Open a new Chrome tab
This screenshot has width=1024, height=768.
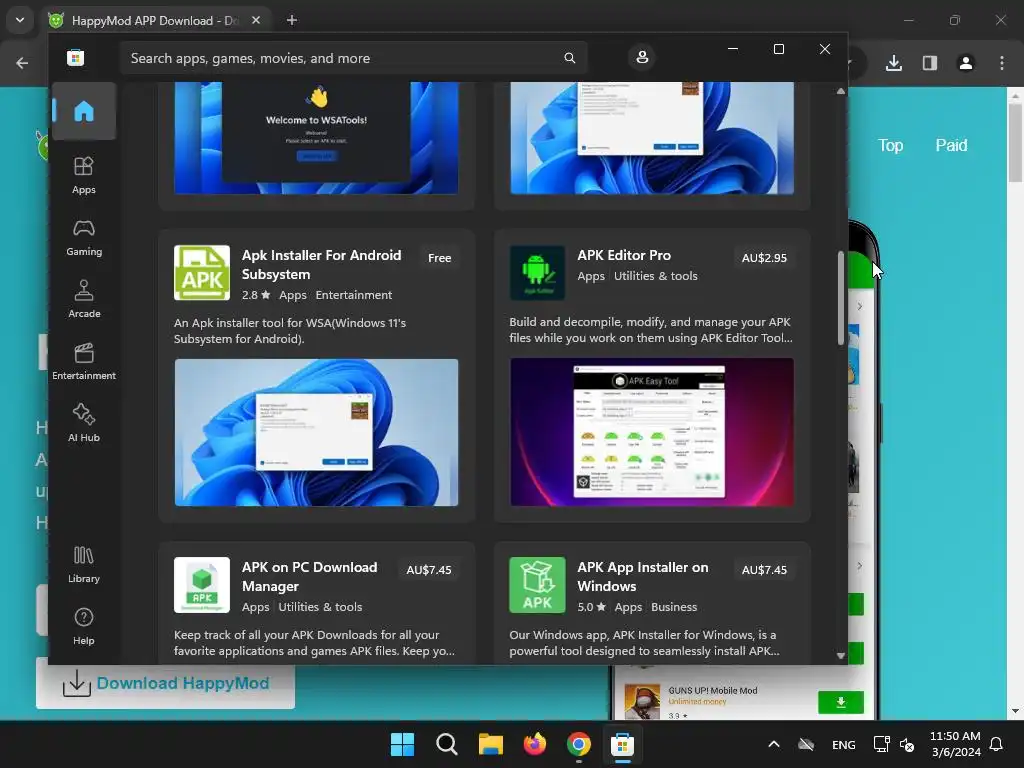coord(292,20)
